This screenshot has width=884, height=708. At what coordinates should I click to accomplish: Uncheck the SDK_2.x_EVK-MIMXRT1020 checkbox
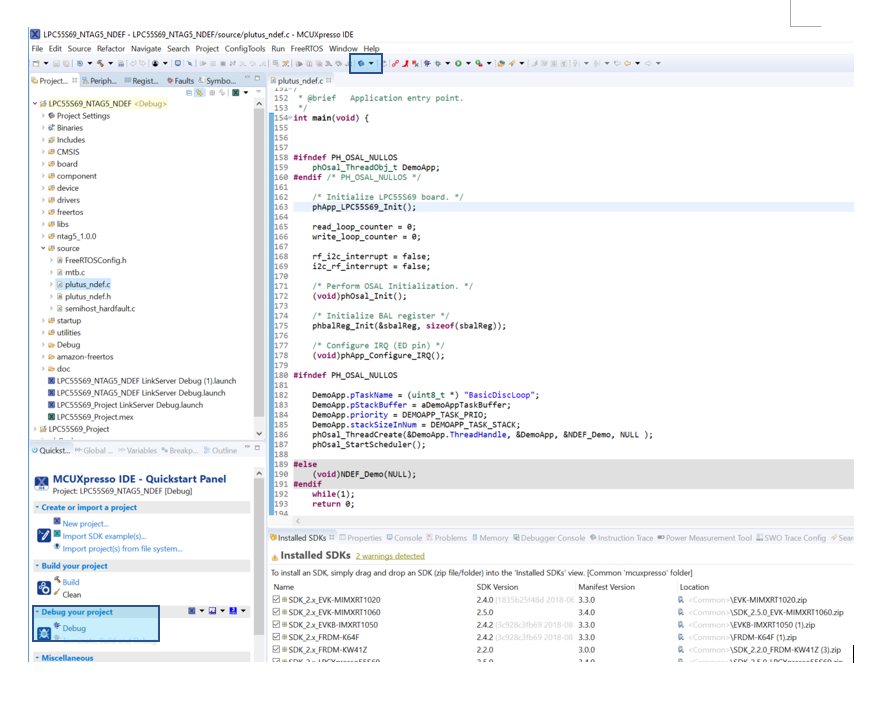[277, 599]
